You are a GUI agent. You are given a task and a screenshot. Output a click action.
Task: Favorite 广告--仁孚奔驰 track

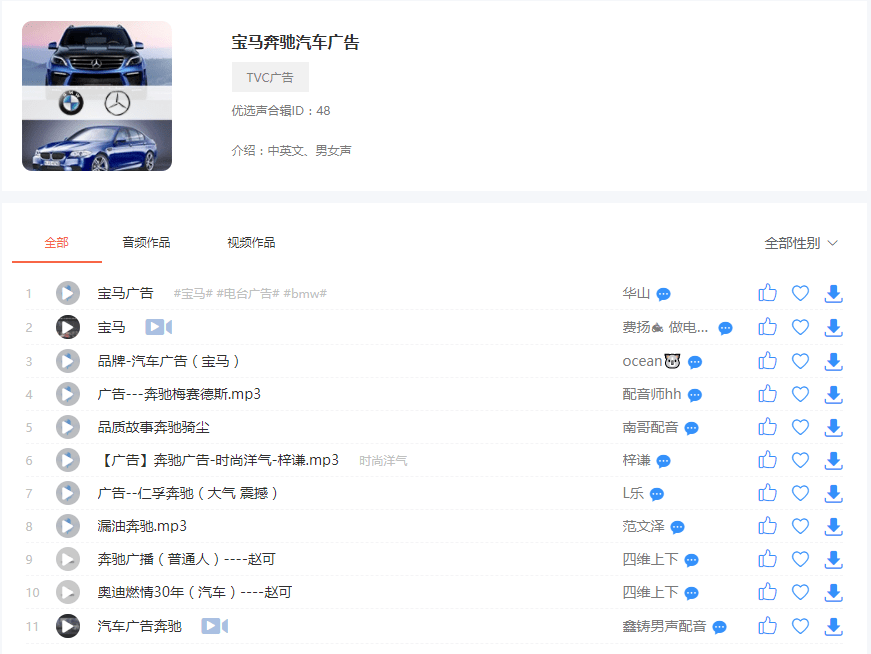point(800,493)
